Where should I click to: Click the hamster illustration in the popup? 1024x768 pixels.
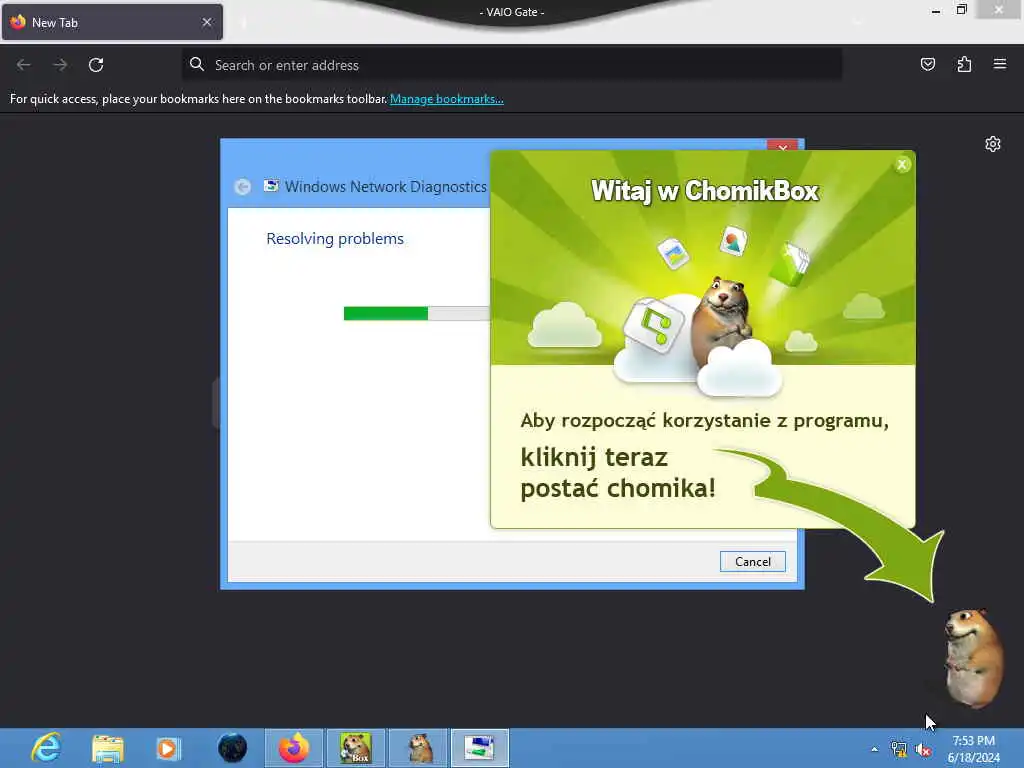pyautogui.click(x=721, y=322)
